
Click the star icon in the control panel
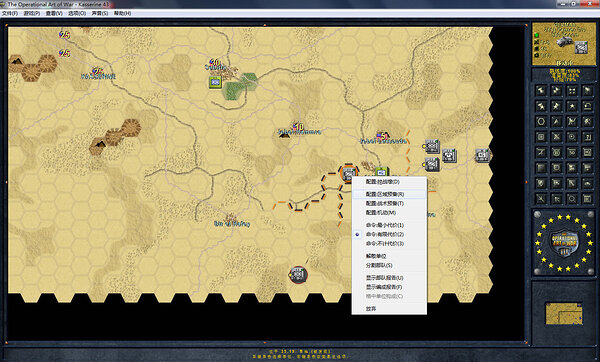point(572,106)
